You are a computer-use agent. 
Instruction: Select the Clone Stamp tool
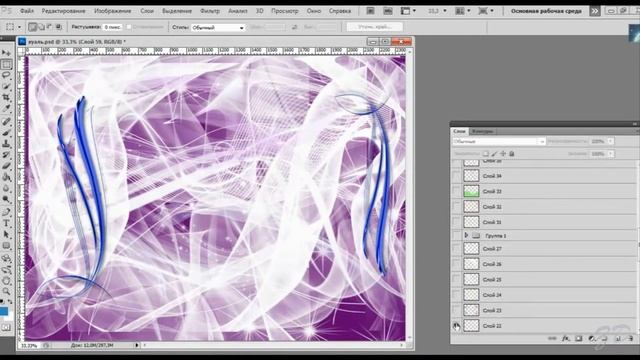[x=6, y=144]
